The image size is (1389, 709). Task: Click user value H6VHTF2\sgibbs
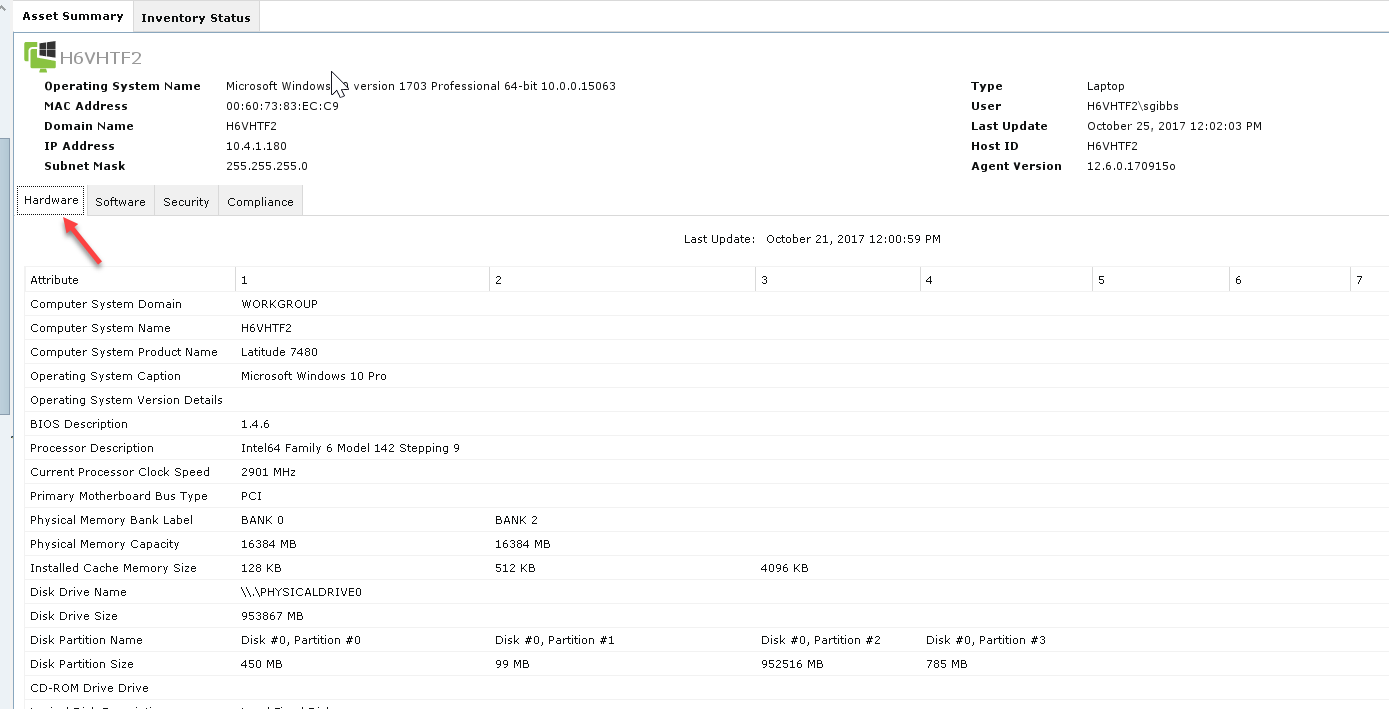1133,106
